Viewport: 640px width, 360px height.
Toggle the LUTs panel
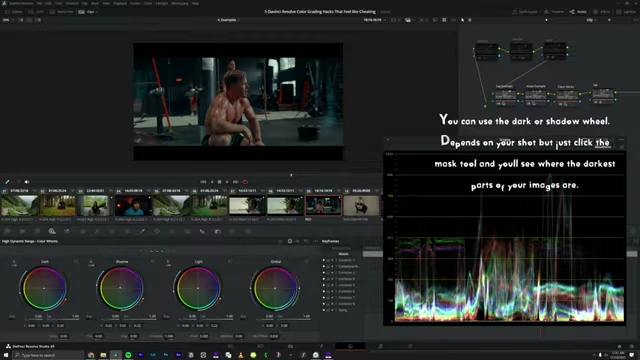coord(36,12)
